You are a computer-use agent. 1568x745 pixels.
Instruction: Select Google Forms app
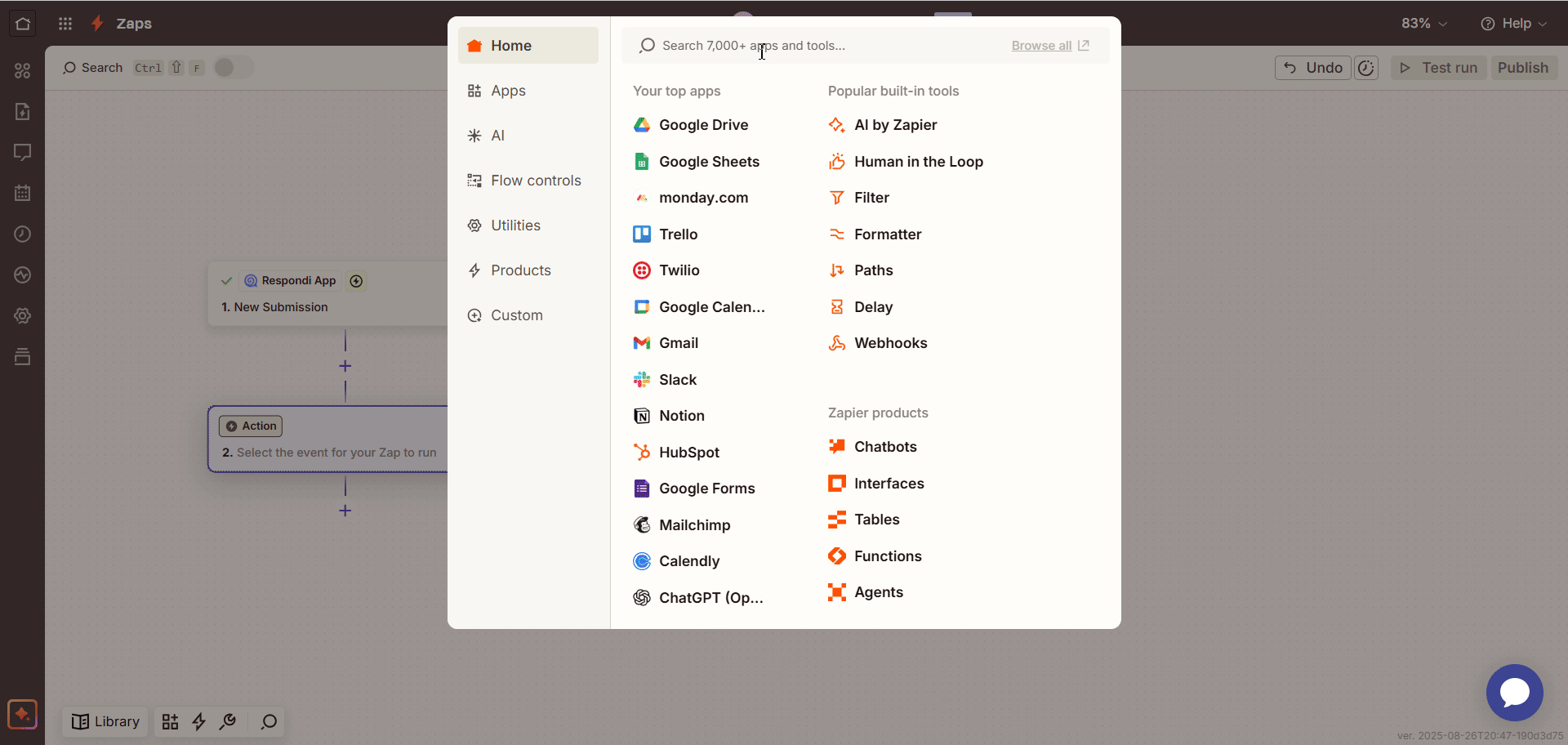[694, 488]
